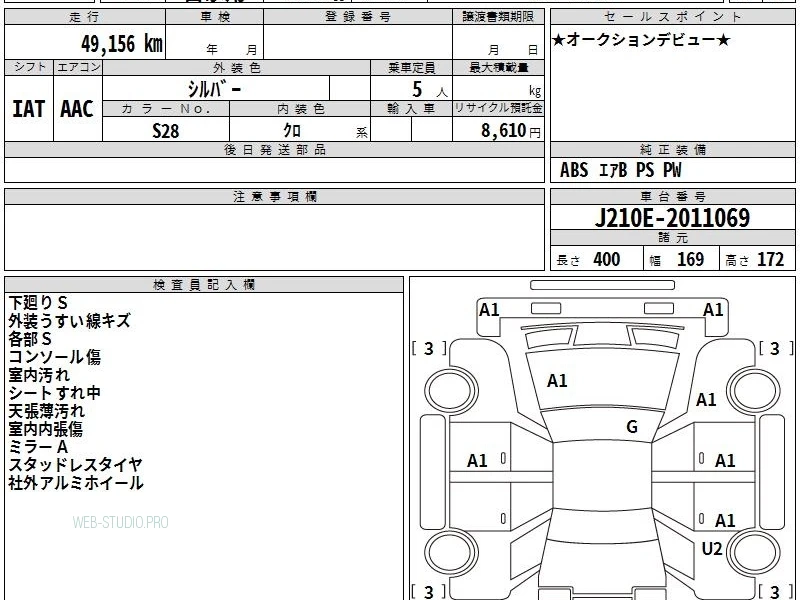This screenshot has width=800, height=600.
Task: Select the note シートすれ中
Action: tap(55, 392)
